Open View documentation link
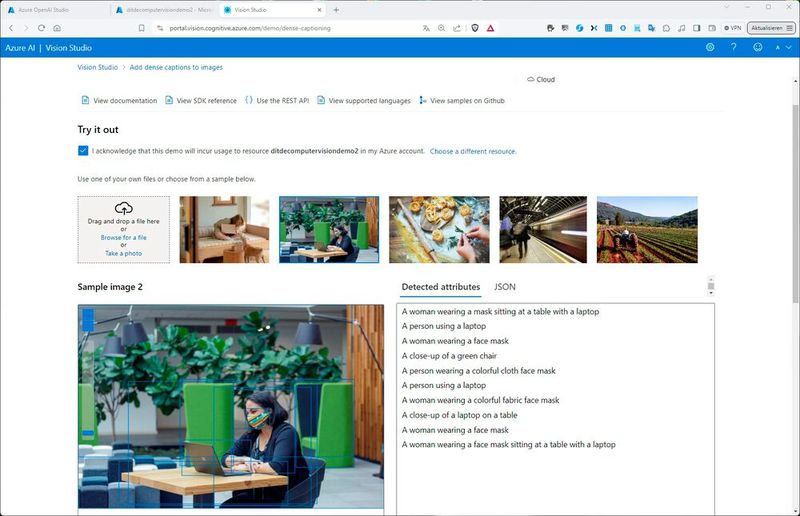800x516 pixels. (119, 101)
